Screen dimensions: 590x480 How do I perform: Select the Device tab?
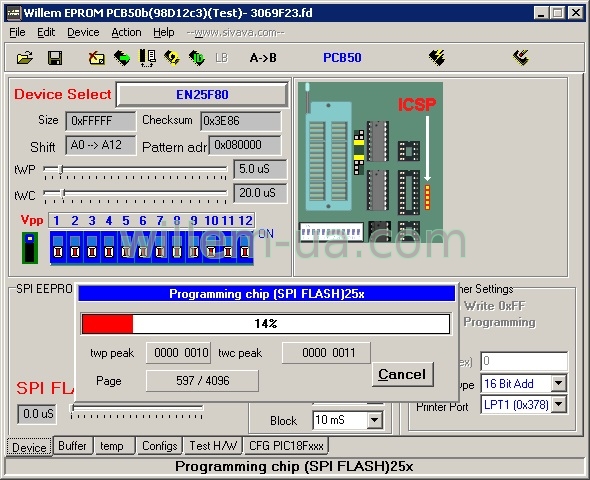[x=29, y=447]
